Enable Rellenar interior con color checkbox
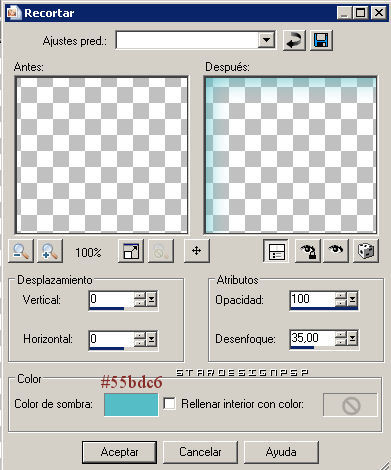Screen dimensions: 391x470 (170, 404)
